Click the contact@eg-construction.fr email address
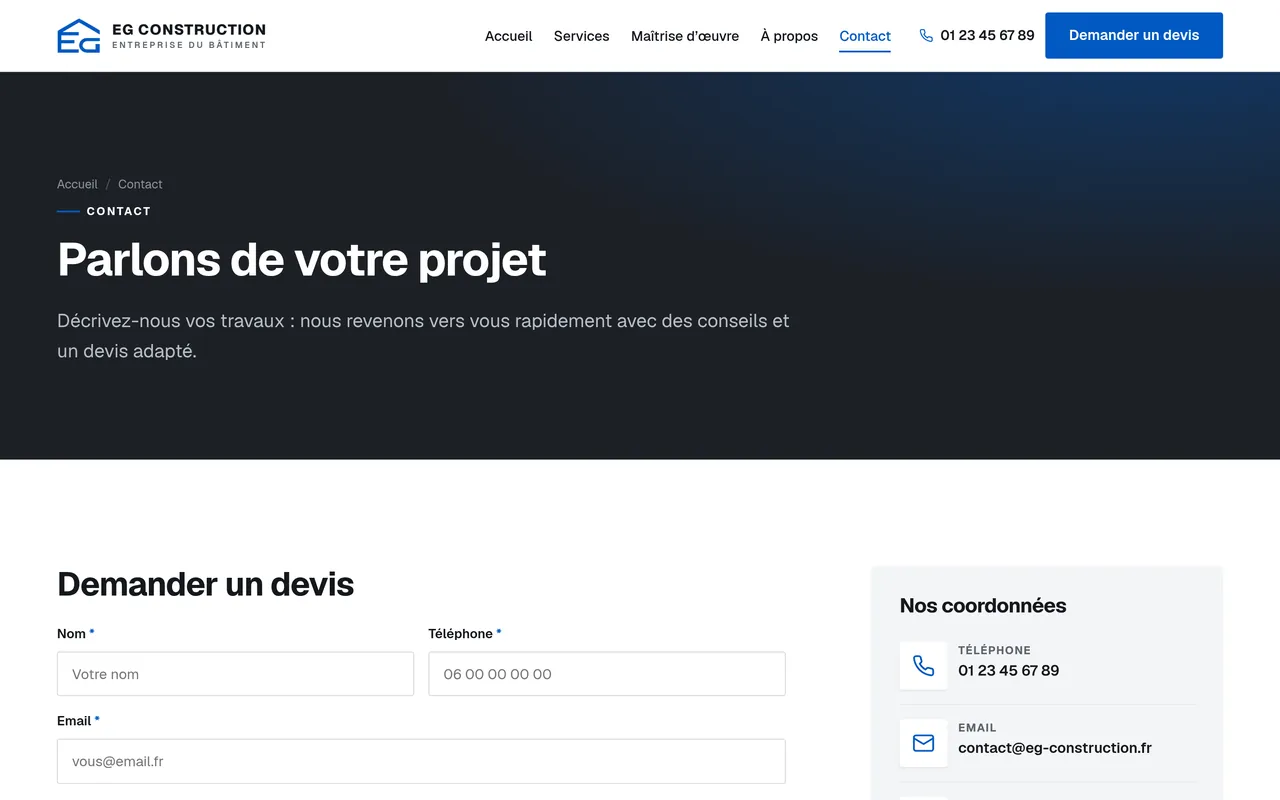Viewport: 1280px width, 800px height. click(x=1055, y=748)
